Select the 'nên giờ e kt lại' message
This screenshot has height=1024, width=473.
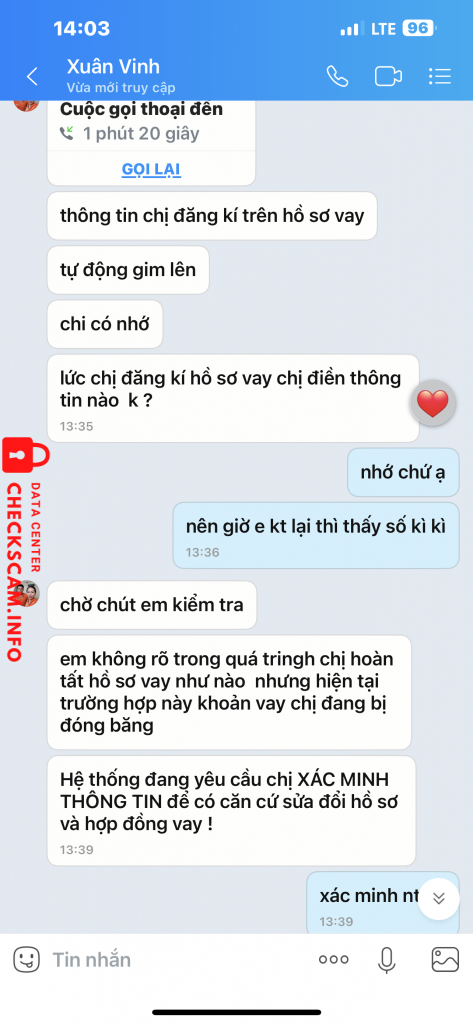click(316, 536)
